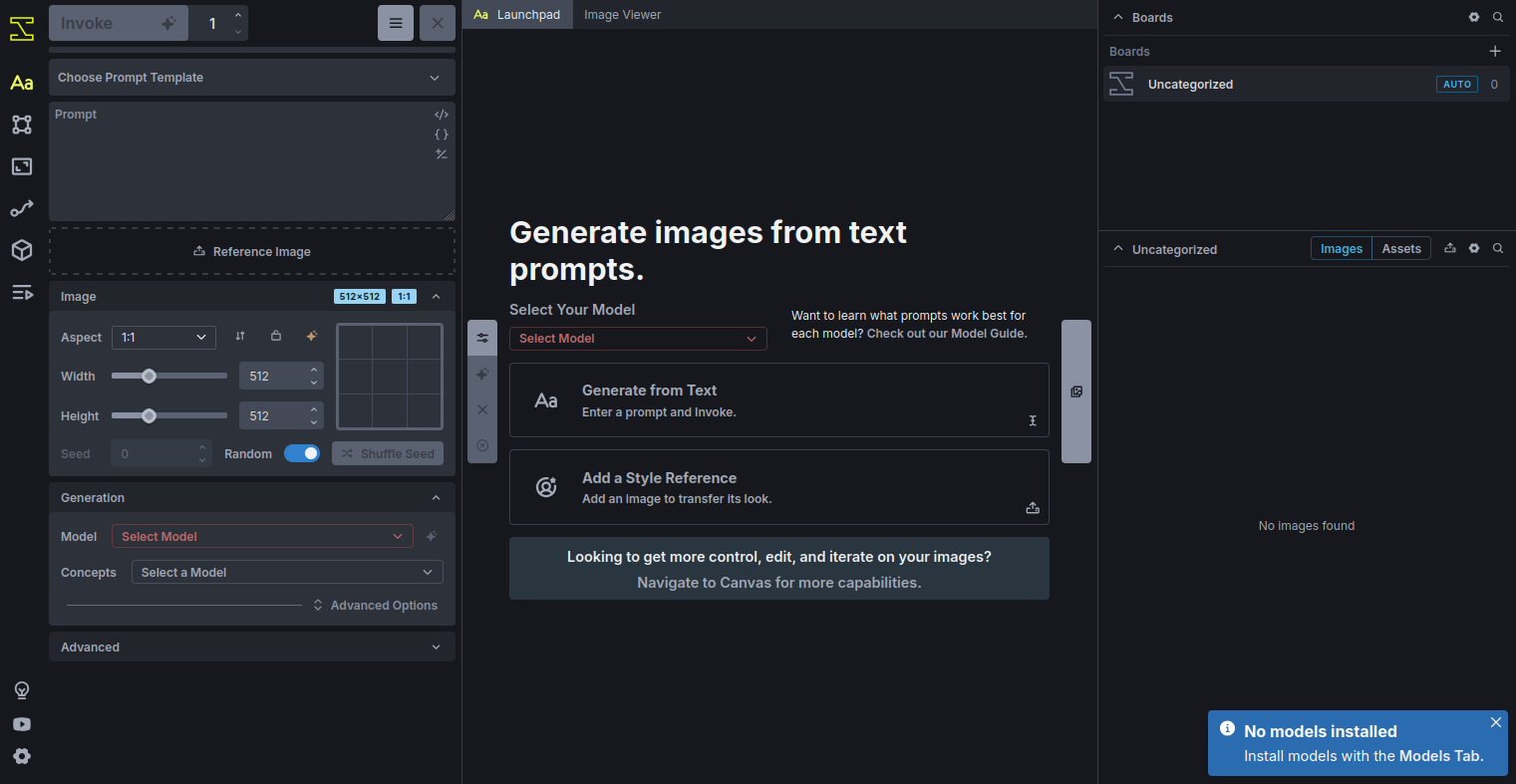Open the Aspect ratio 1:1 dropdown
This screenshot has height=784, width=1516.
point(163,338)
